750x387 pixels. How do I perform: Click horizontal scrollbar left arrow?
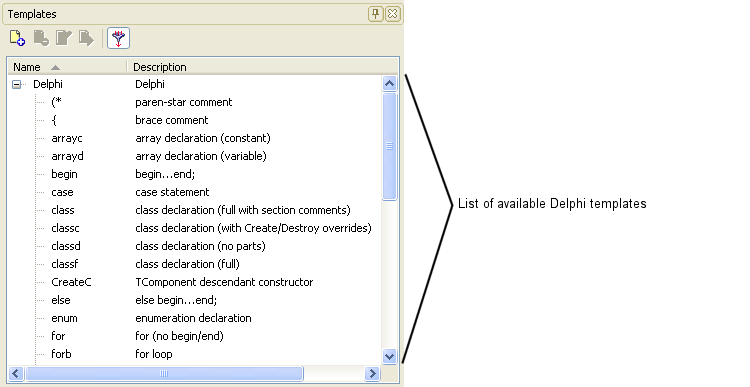tap(16, 373)
